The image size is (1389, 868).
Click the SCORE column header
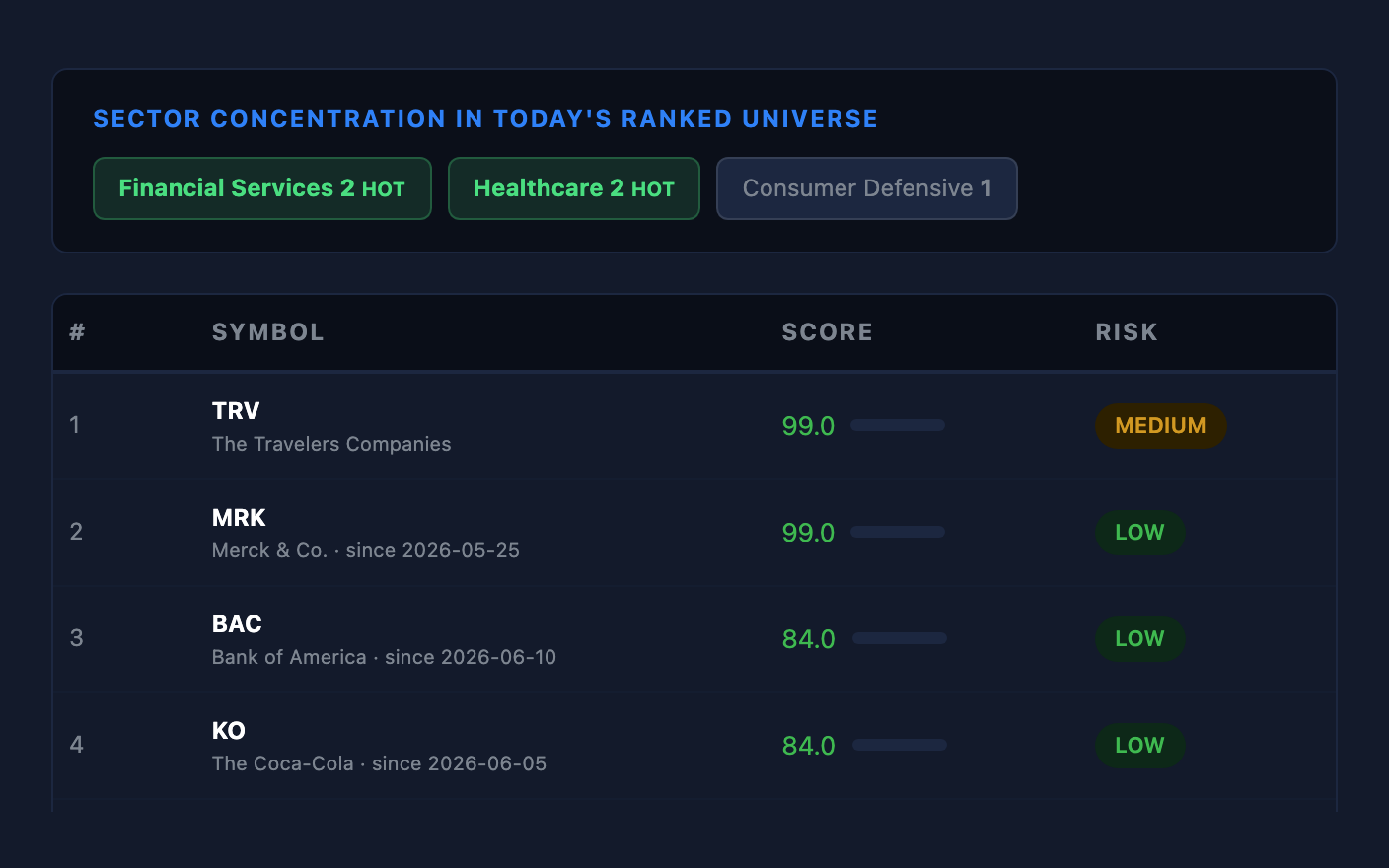[x=828, y=332]
